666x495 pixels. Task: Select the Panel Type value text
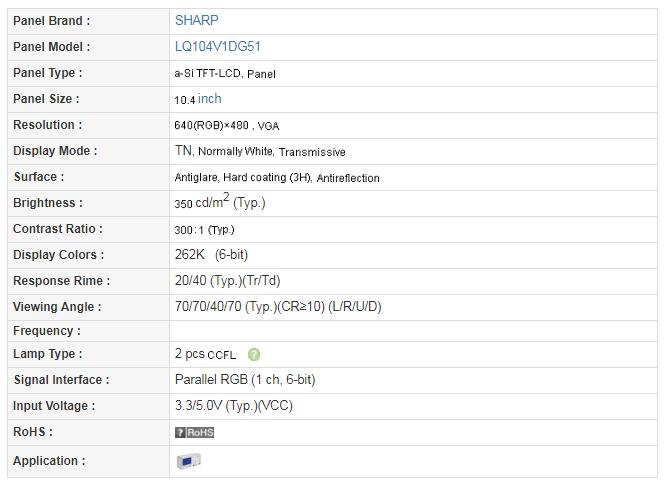point(225,74)
